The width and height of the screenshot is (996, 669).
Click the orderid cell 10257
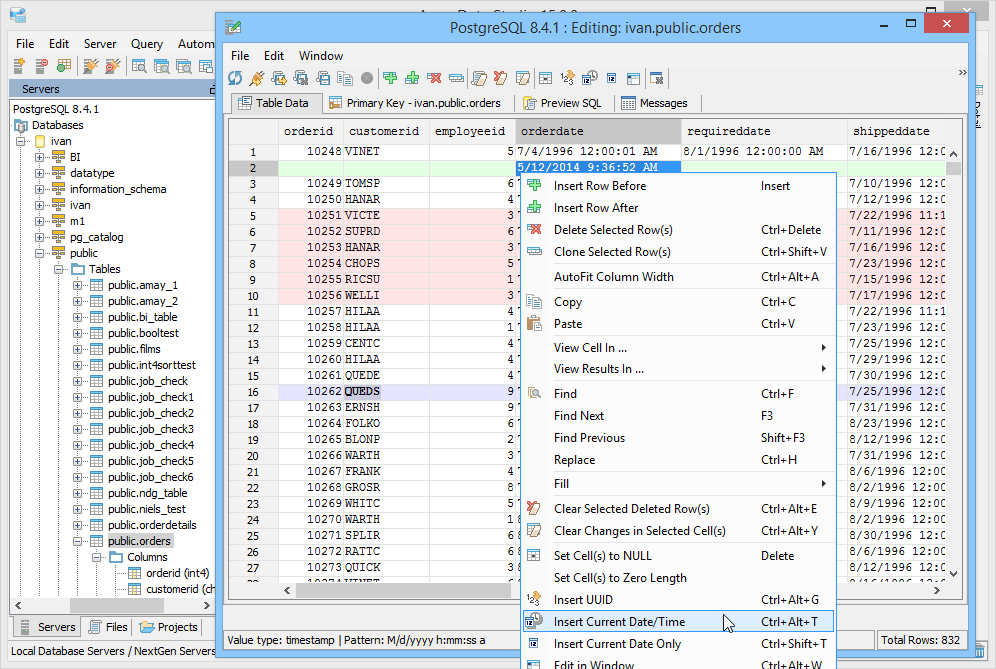[311, 311]
